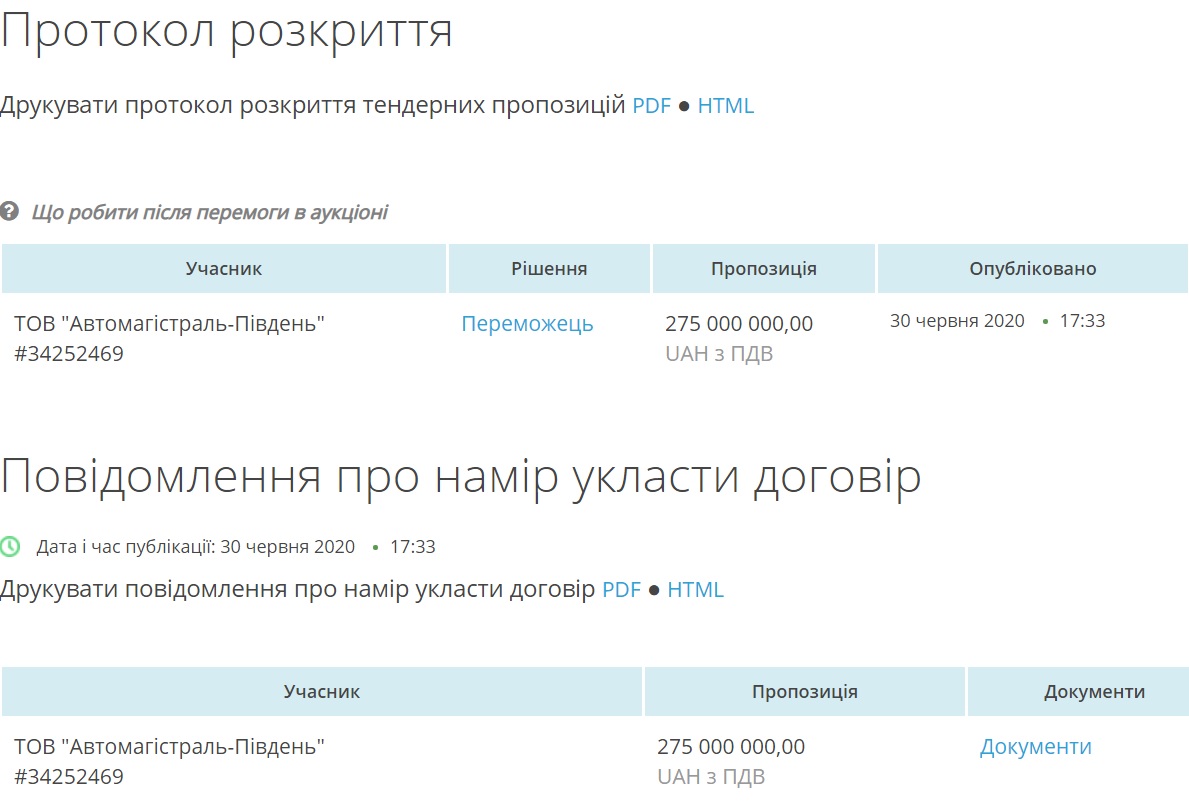This screenshot has width=1189, height=805.
Task: Click the 'Переможець' decision link
Action: coord(527,324)
